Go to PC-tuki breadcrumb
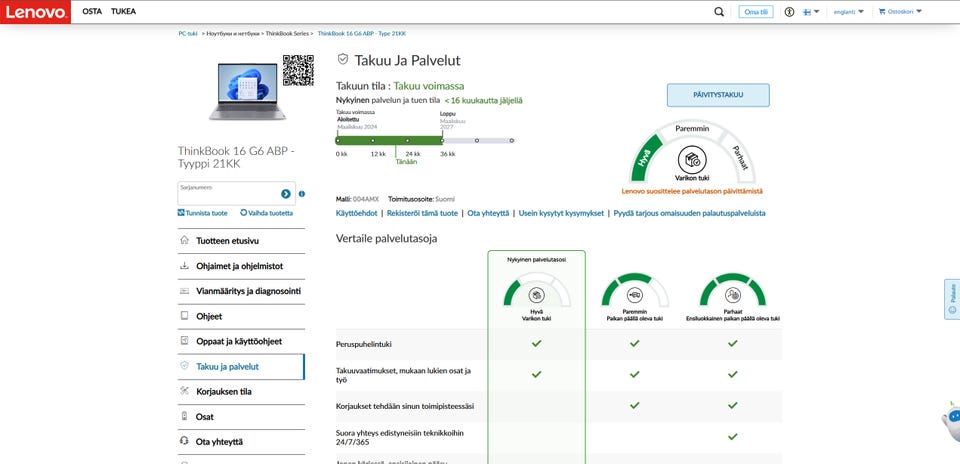960x464 pixels. pyautogui.click(x=188, y=34)
